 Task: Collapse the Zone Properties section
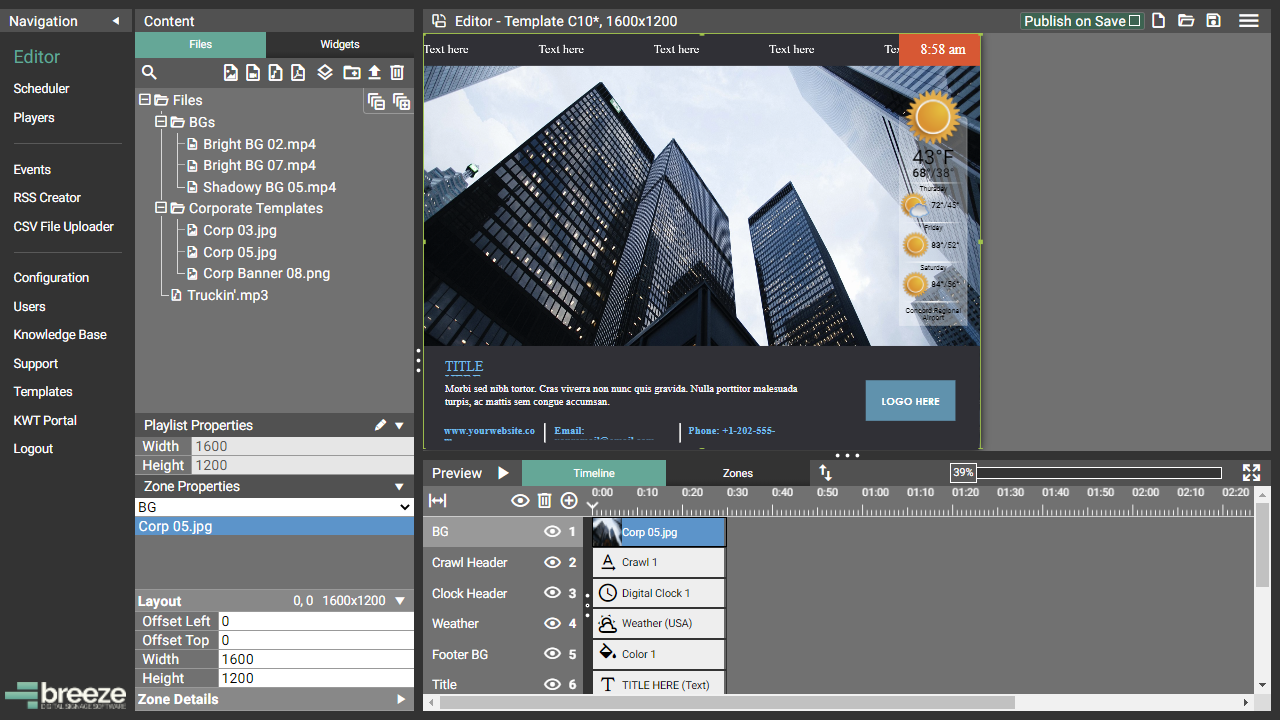click(x=400, y=486)
